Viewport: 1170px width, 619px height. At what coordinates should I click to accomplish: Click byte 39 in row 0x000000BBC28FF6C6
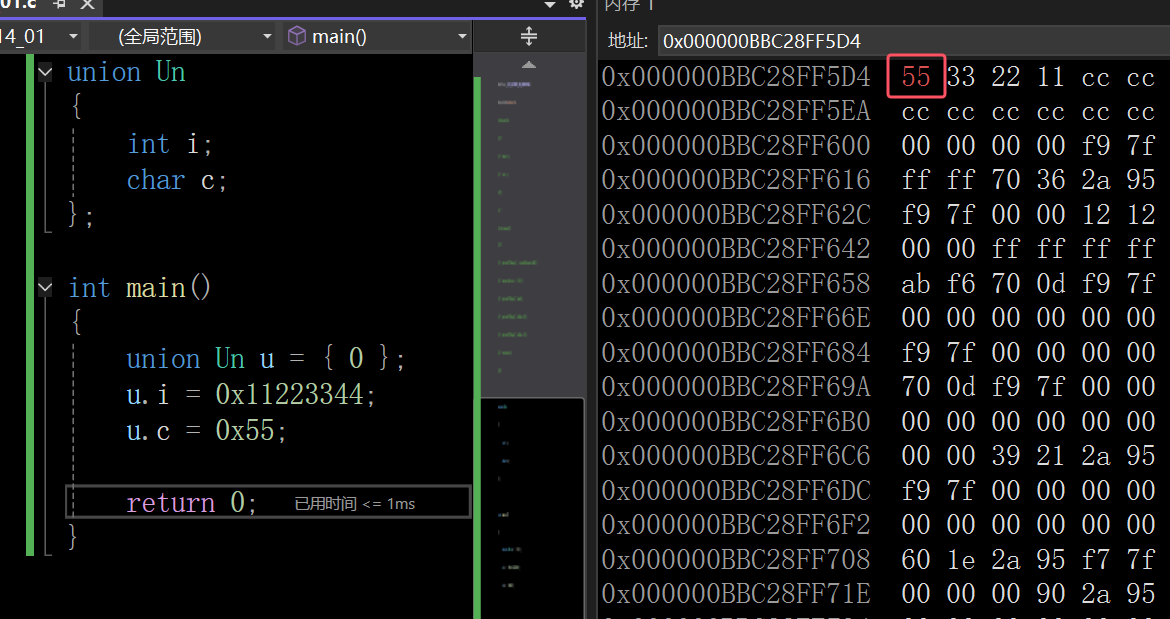(1006, 456)
